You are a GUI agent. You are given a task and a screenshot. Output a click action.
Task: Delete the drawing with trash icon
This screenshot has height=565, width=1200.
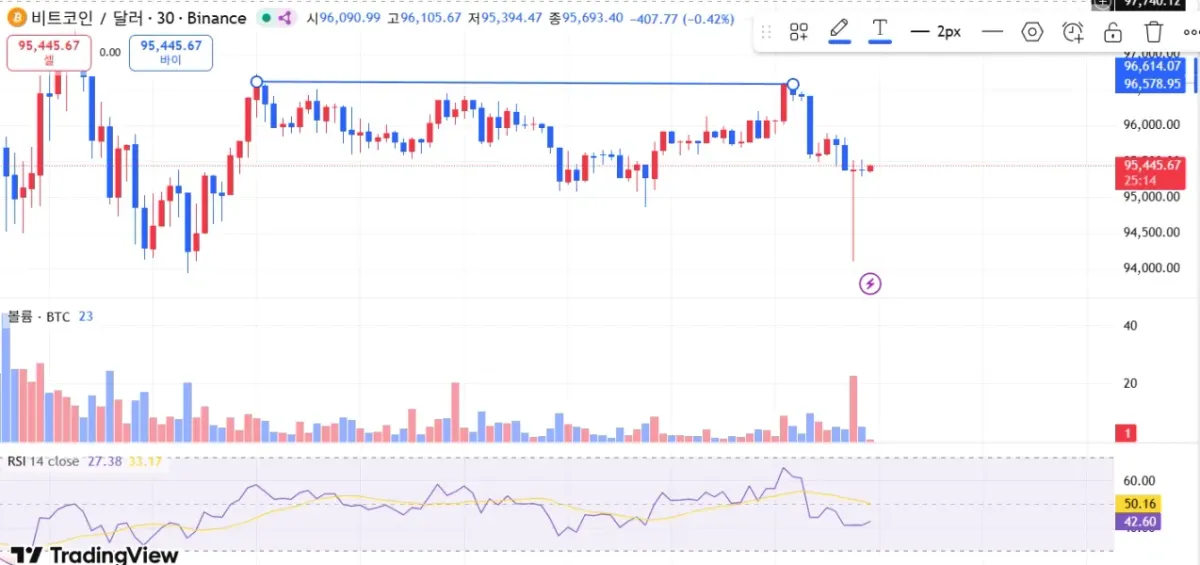[x=1153, y=32]
